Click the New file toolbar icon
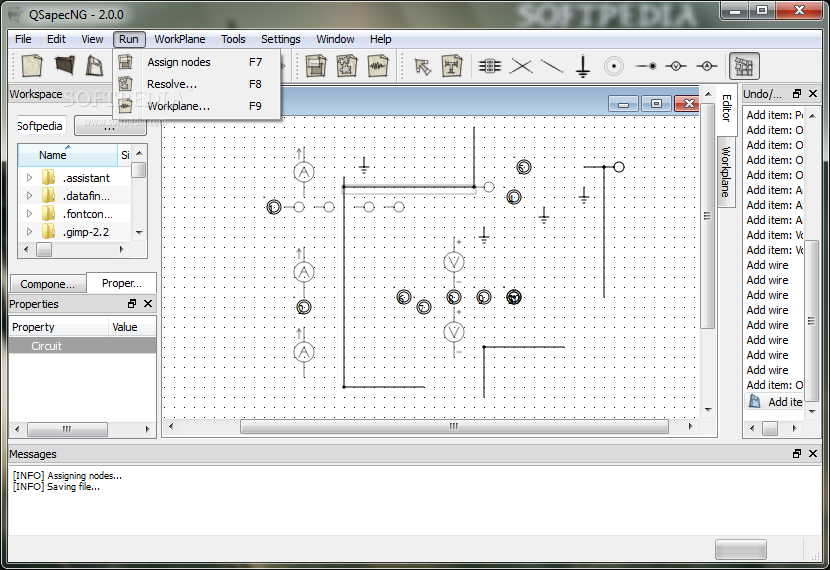The height and width of the screenshot is (570, 830). pos(32,66)
